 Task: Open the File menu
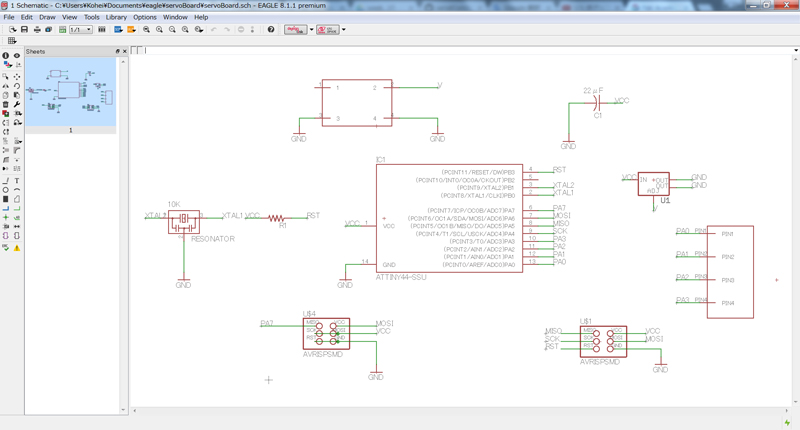(9, 17)
